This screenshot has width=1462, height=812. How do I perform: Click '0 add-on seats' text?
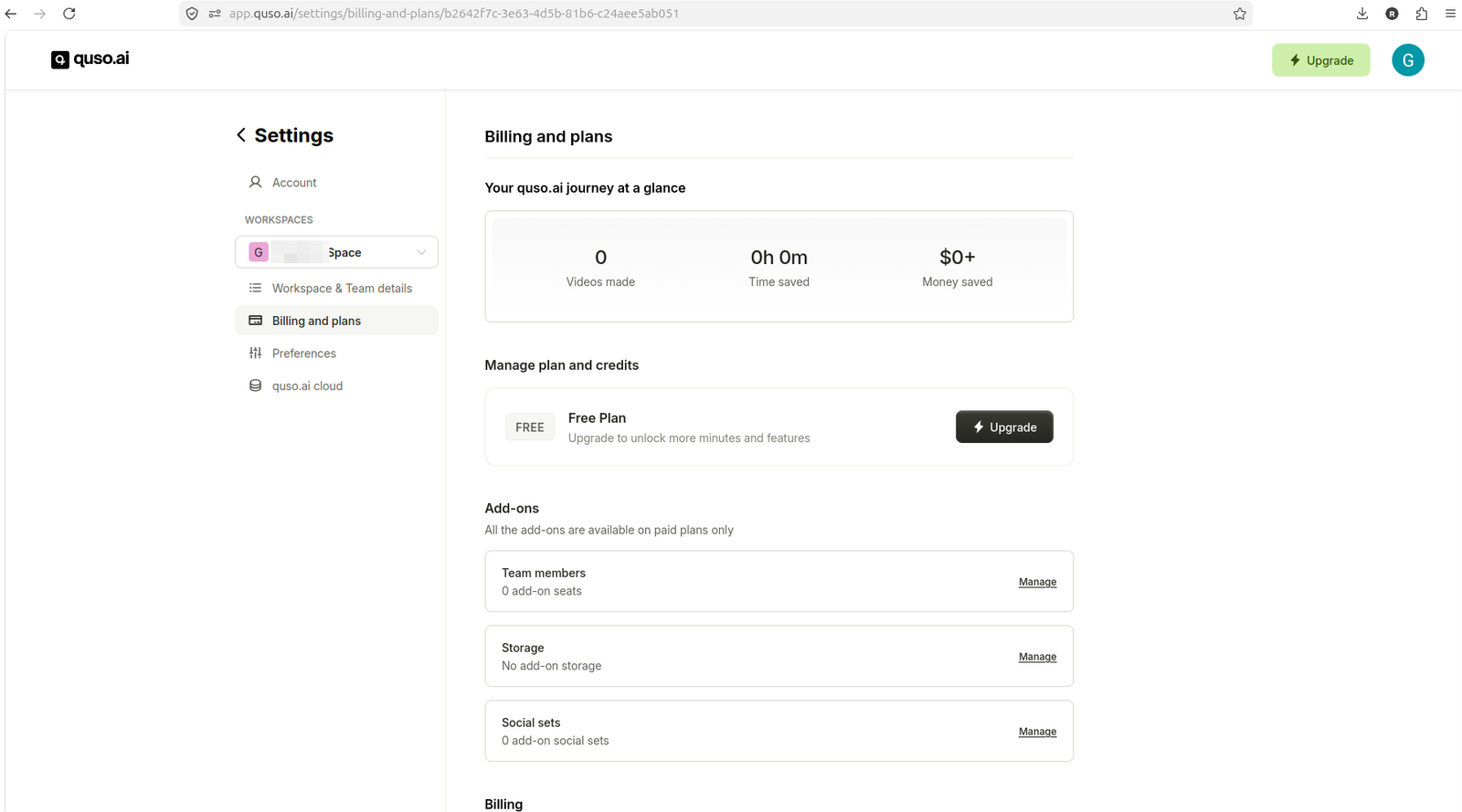pos(542,591)
